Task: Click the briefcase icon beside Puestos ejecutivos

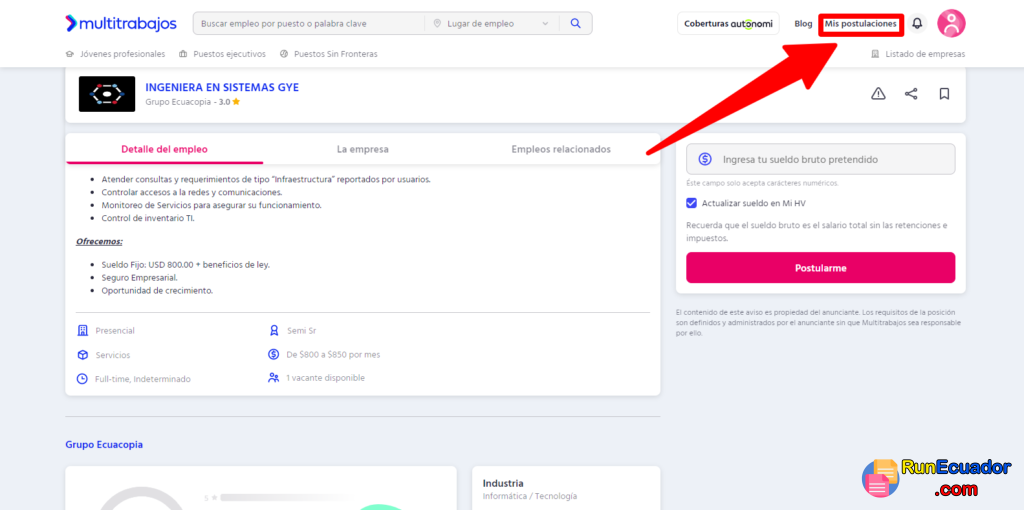Action: coord(184,54)
